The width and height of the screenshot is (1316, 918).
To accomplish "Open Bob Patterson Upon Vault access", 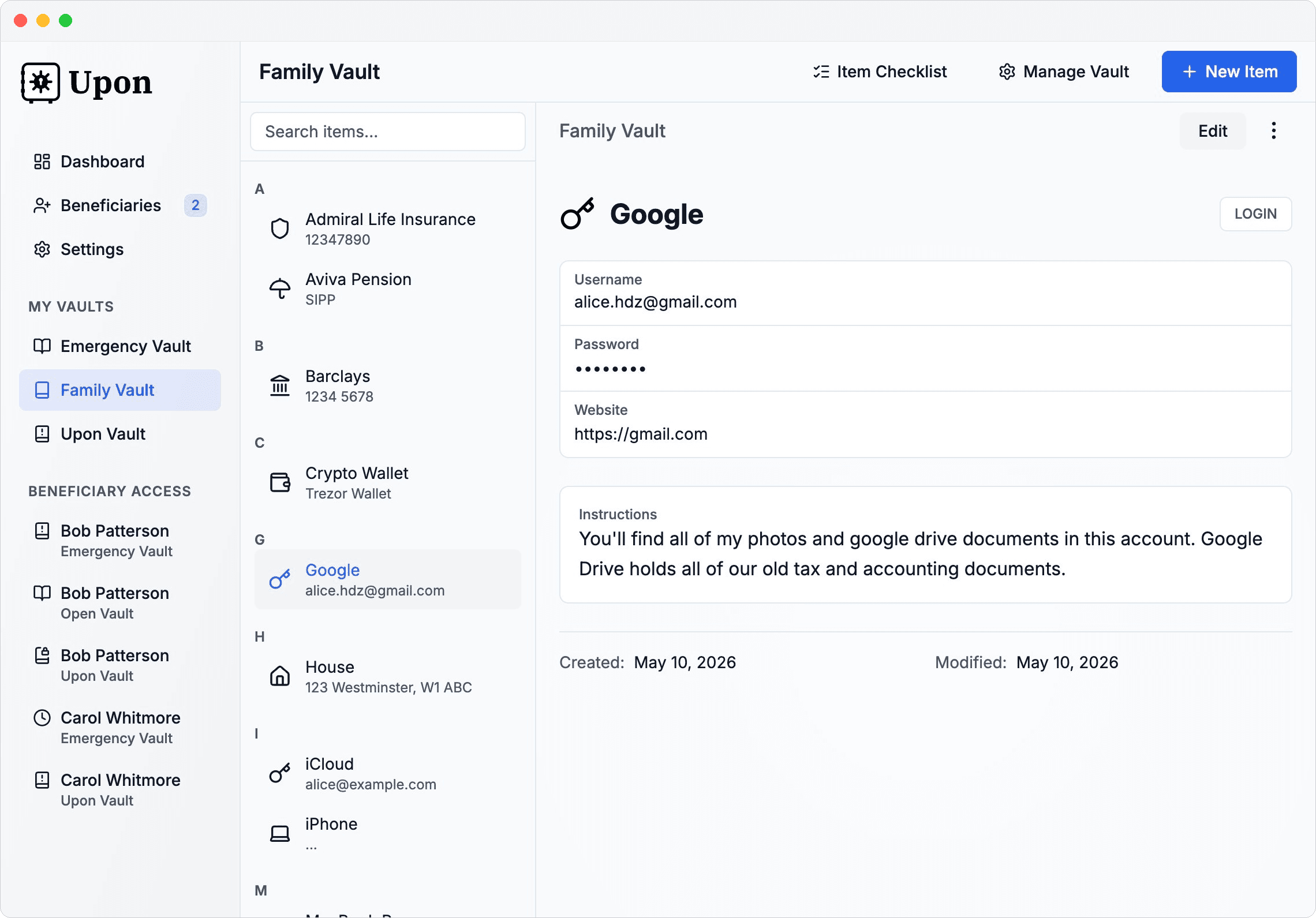I will point(120,665).
